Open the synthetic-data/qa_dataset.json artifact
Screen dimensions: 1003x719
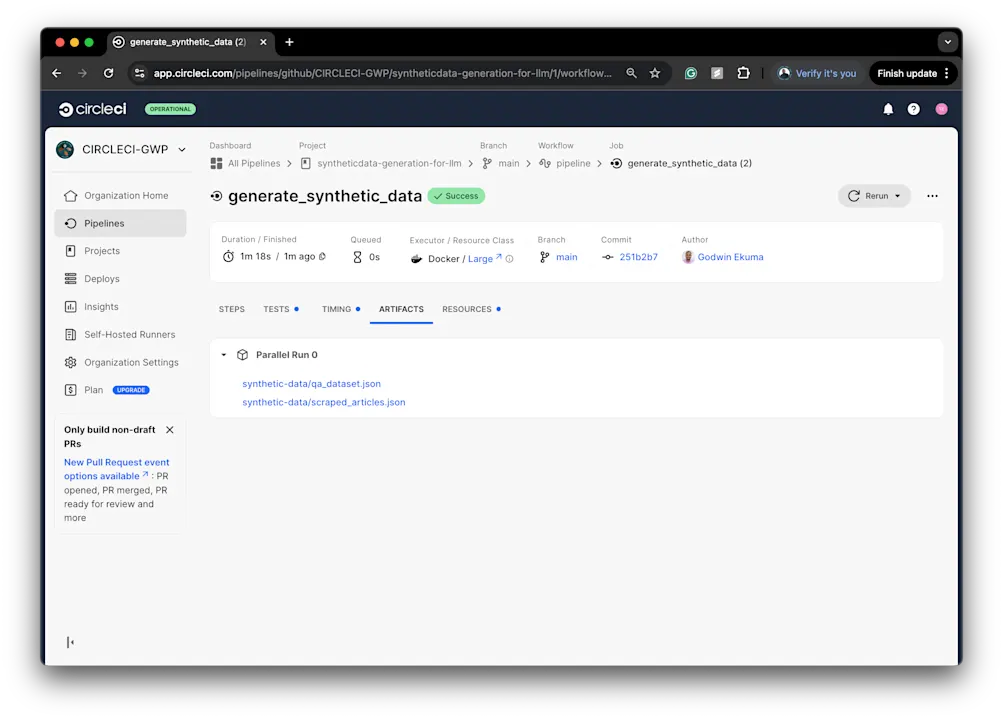[x=310, y=384]
